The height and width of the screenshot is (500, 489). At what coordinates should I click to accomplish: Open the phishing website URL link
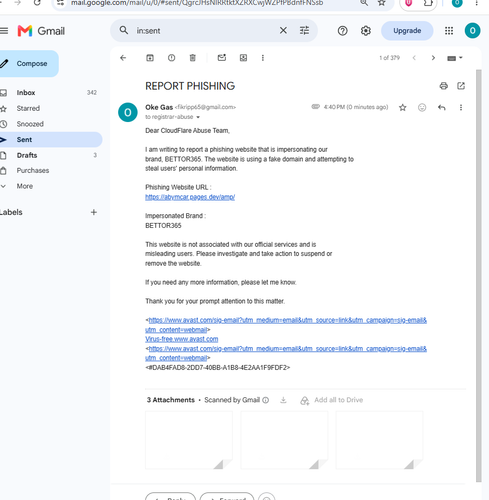pos(190,197)
